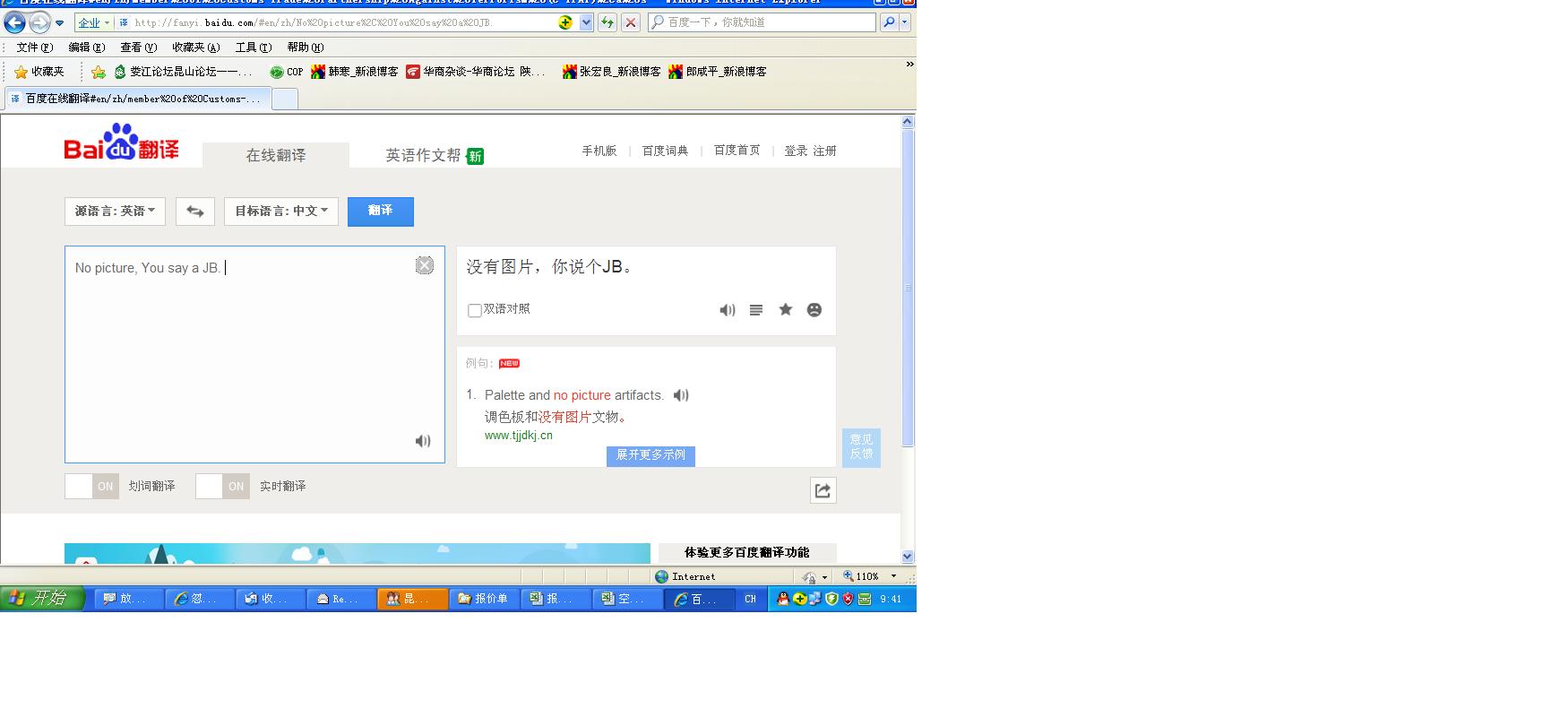1568x726 pixels.
Task: Switch to the 英语作文帮 tab
Action: point(423,156)
